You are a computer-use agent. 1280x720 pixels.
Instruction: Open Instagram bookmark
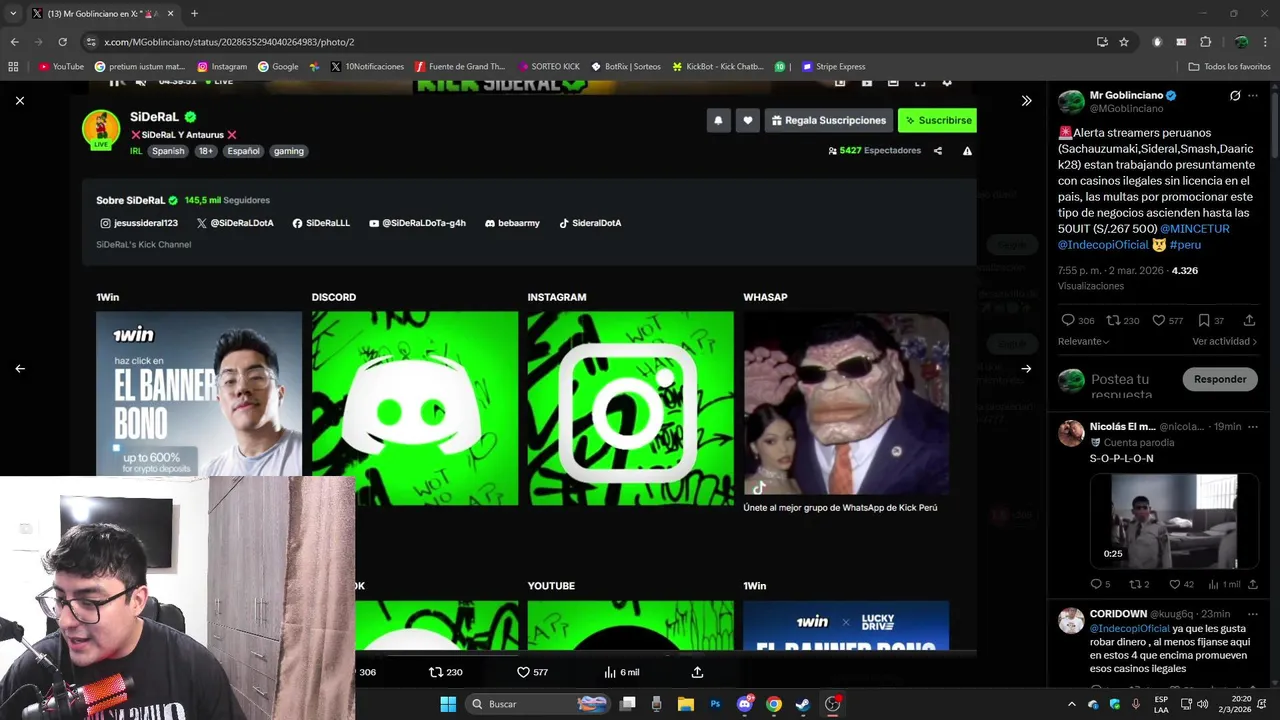click(222, 67)
